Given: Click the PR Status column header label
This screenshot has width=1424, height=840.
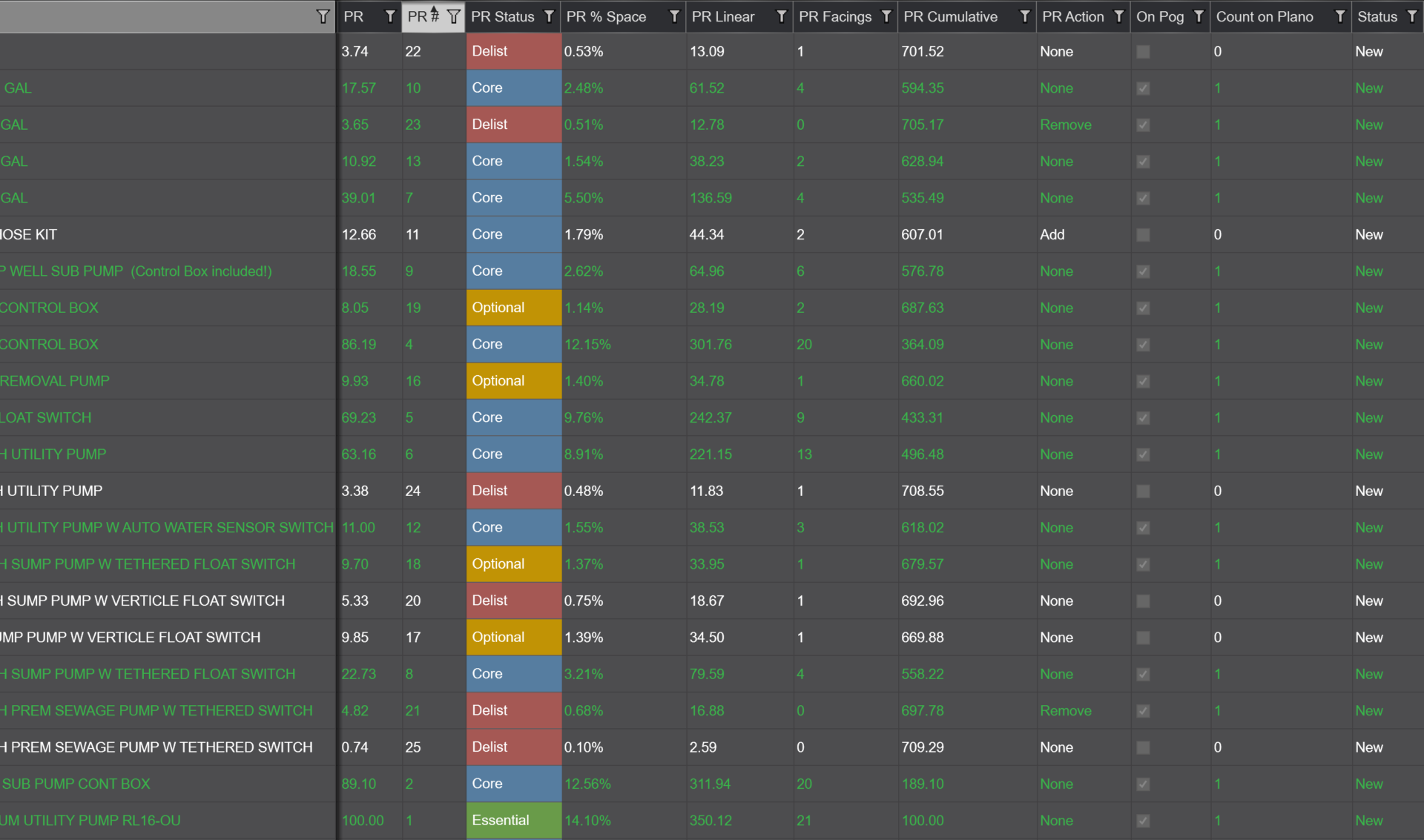Looking at the screenshot, I should click(x=502, y=16).
